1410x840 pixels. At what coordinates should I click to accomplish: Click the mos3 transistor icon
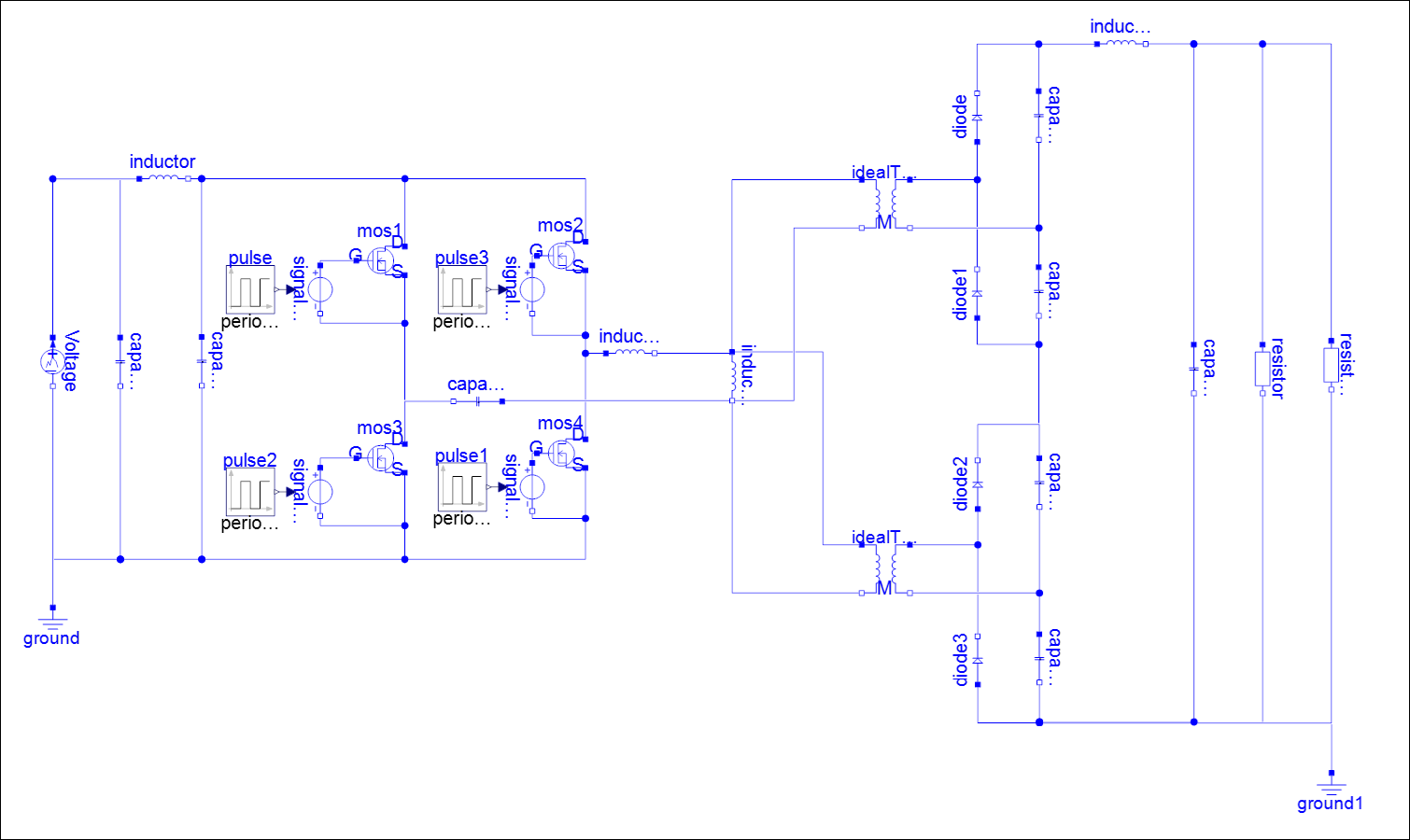point(381,457)
